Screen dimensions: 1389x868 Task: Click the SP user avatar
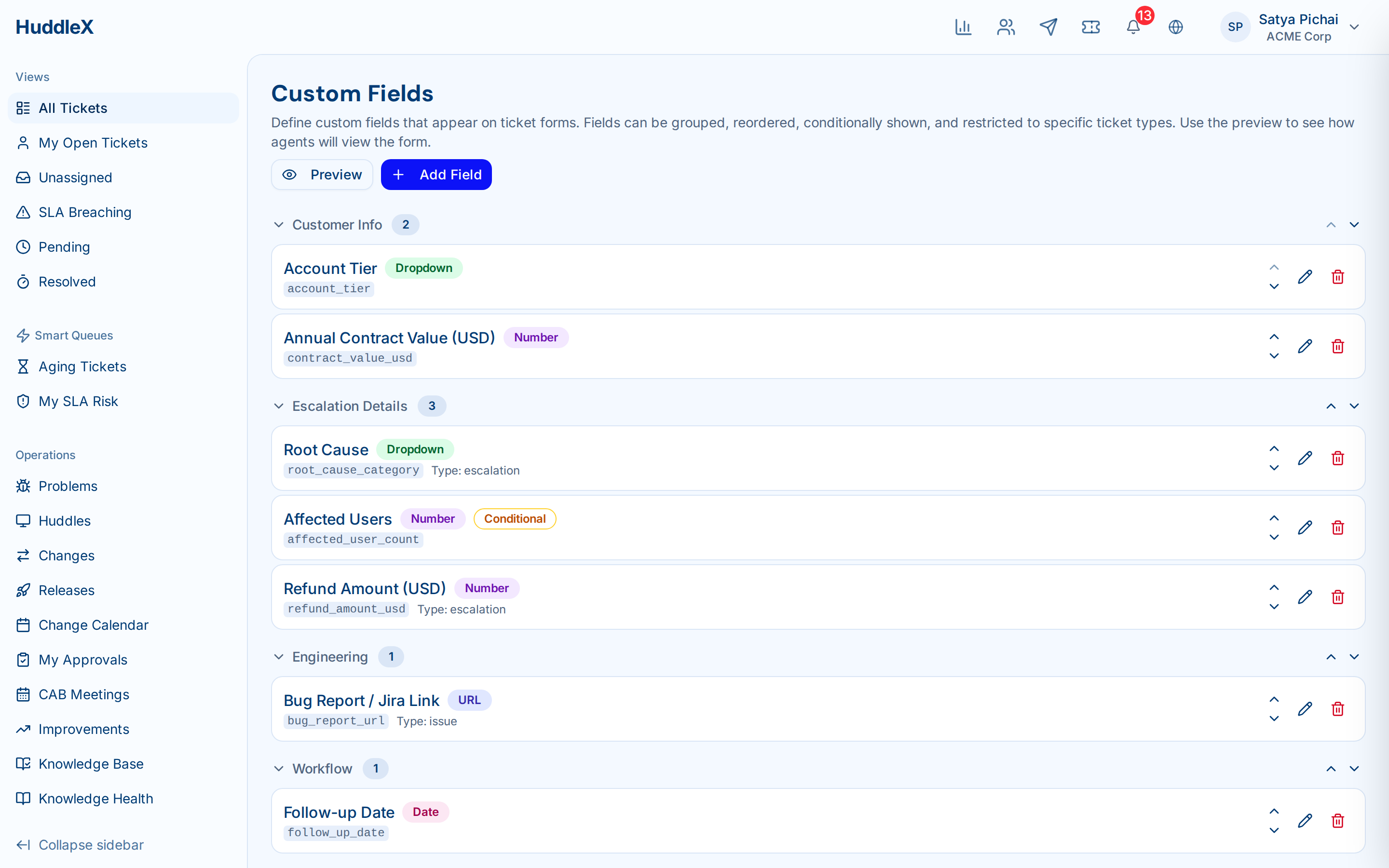point(1235,27)
